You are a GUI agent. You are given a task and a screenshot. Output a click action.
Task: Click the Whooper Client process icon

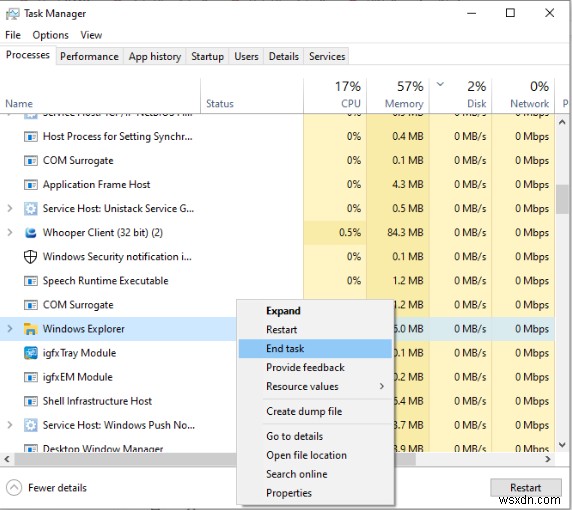pyautogui.click(x=31, y=233)
